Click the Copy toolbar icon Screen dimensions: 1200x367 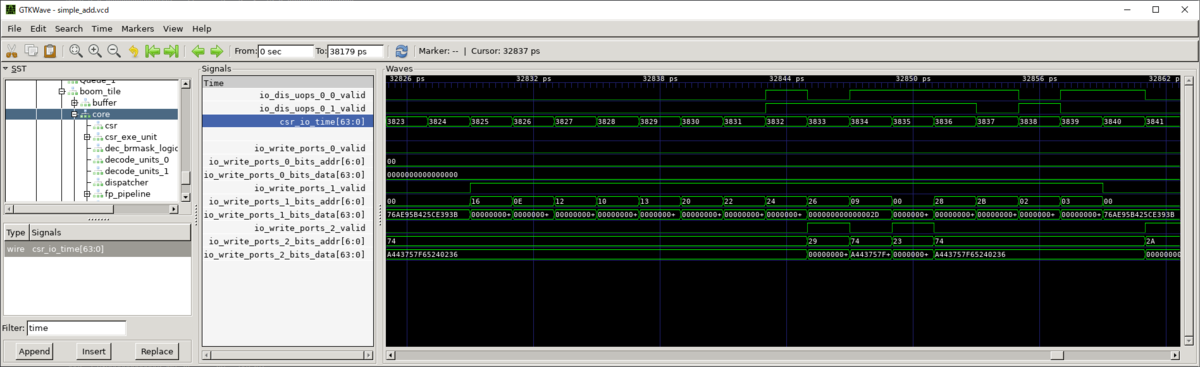point(31,51)
